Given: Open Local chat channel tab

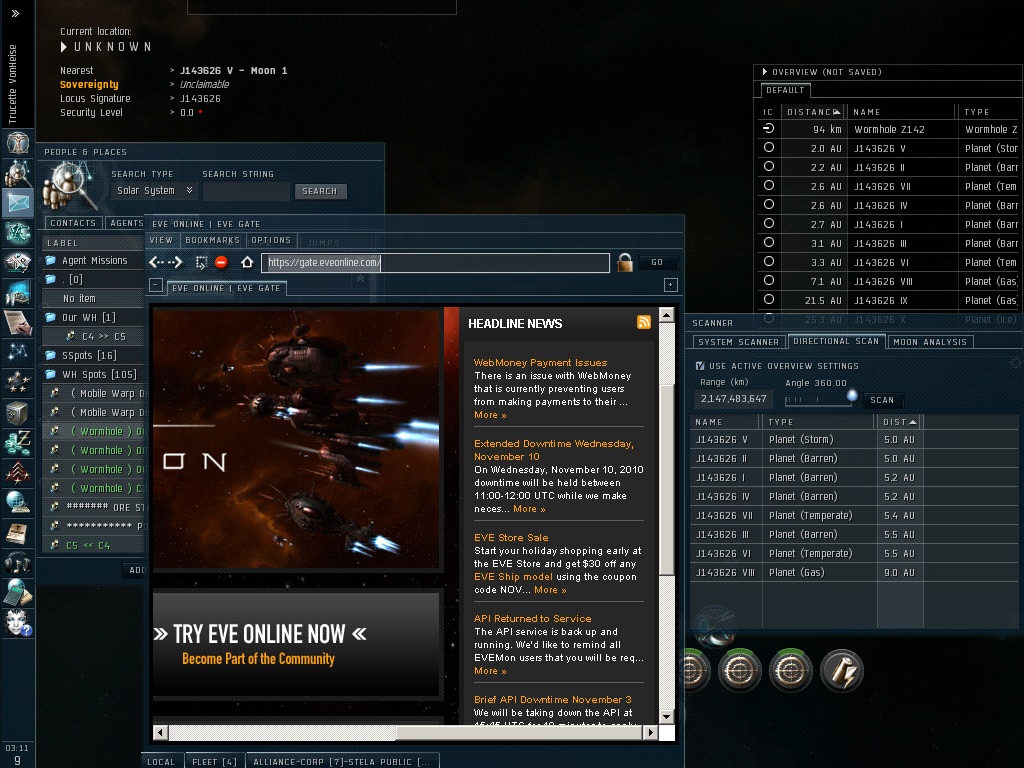Looking at the screenshot, I should (161, 761).
